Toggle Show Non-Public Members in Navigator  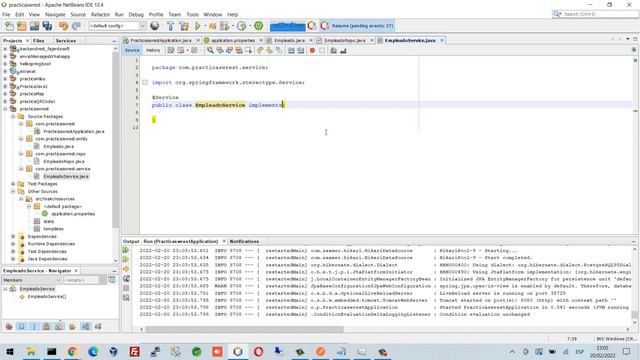pyautogui.click(x=47, y=327)
